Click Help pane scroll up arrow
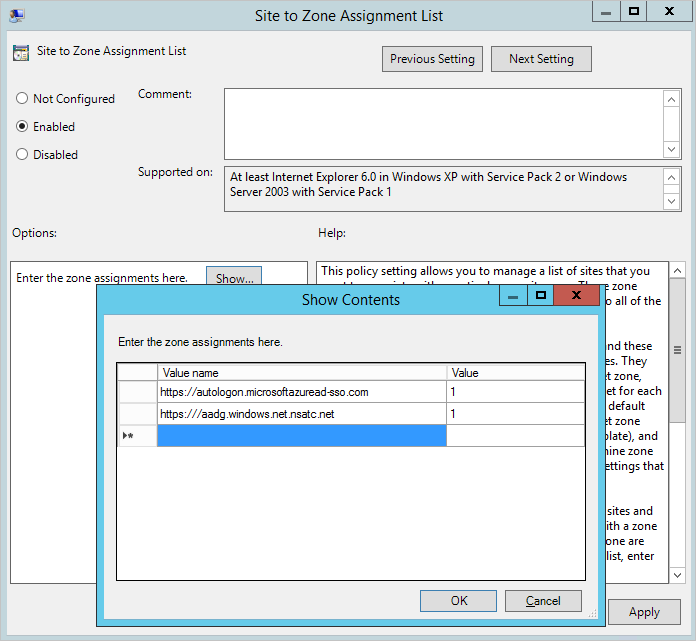The width and height of the screenshot is (696, 641). (677, 270)
